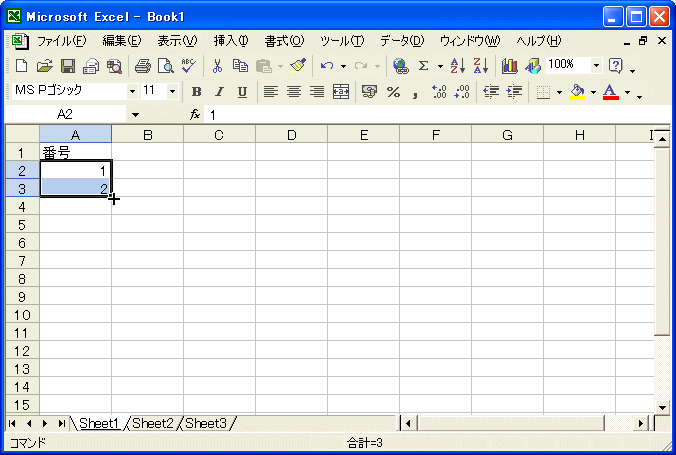The width and height of the screenshot is (676, 455).
Task: Open fill color palette arrow
Action: [x=593, y=92]
